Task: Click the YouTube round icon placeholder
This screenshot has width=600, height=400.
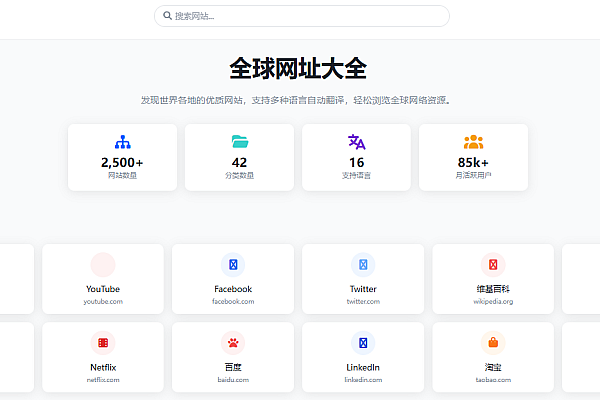Action: click(103, 264)
